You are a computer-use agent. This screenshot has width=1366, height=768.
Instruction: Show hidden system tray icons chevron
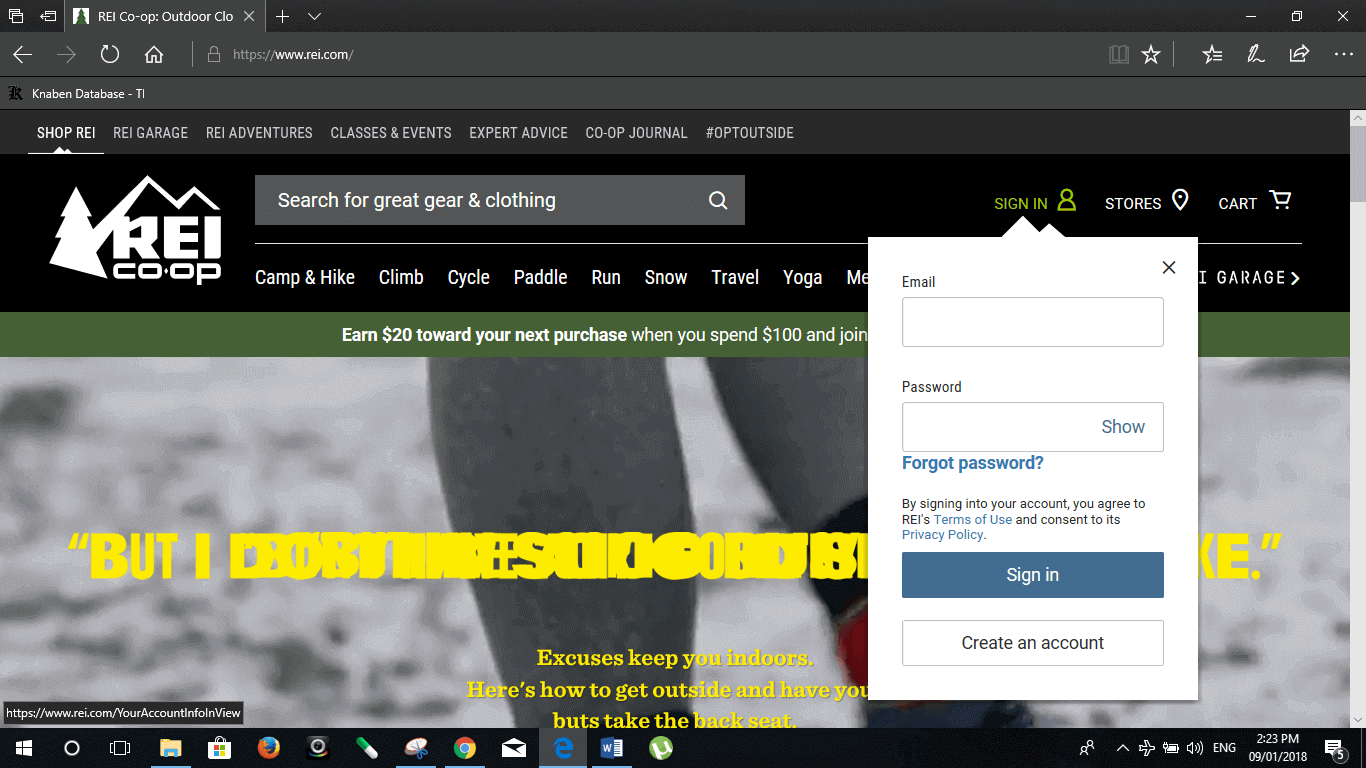pyautogui.click(x=1122, y=748)
